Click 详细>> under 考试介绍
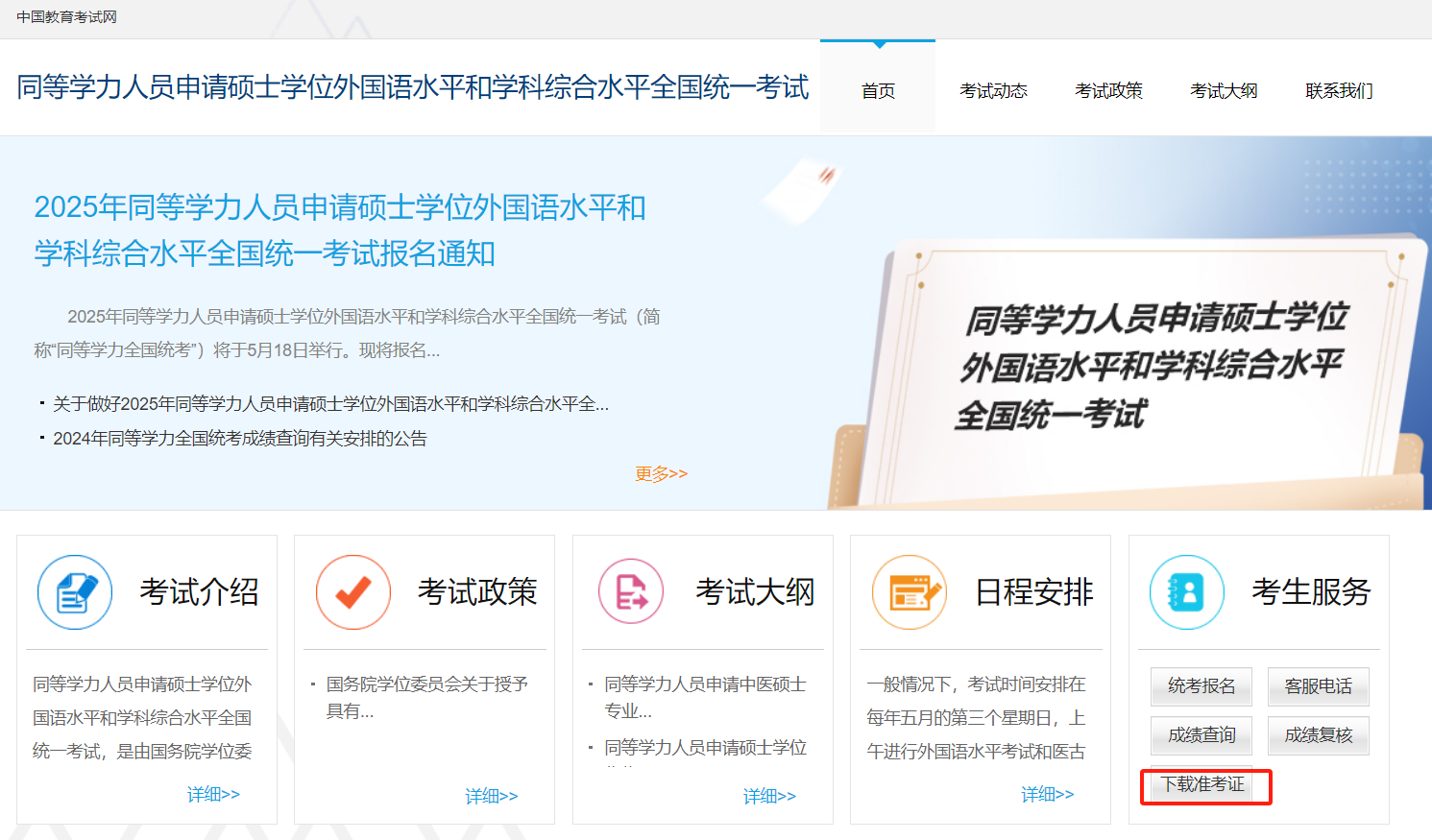Image resolution: width=1432 pixels, height=840 pixels. tap(213, 795)
